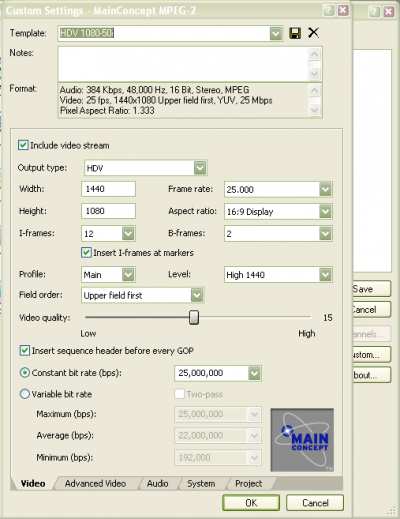
Task: Click About button in background window
Action: 371,375
